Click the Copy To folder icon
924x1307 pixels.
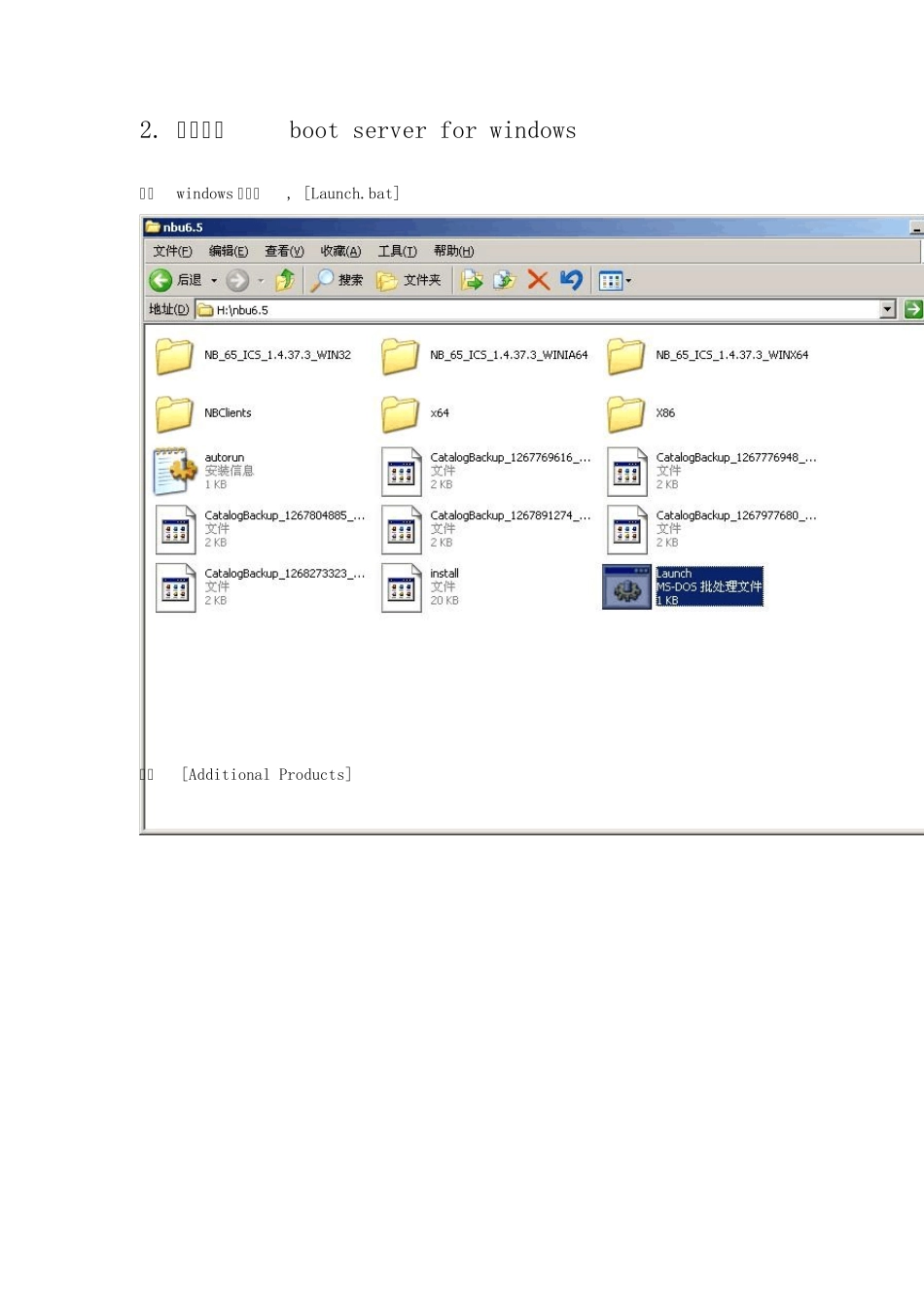coord(504,280)
